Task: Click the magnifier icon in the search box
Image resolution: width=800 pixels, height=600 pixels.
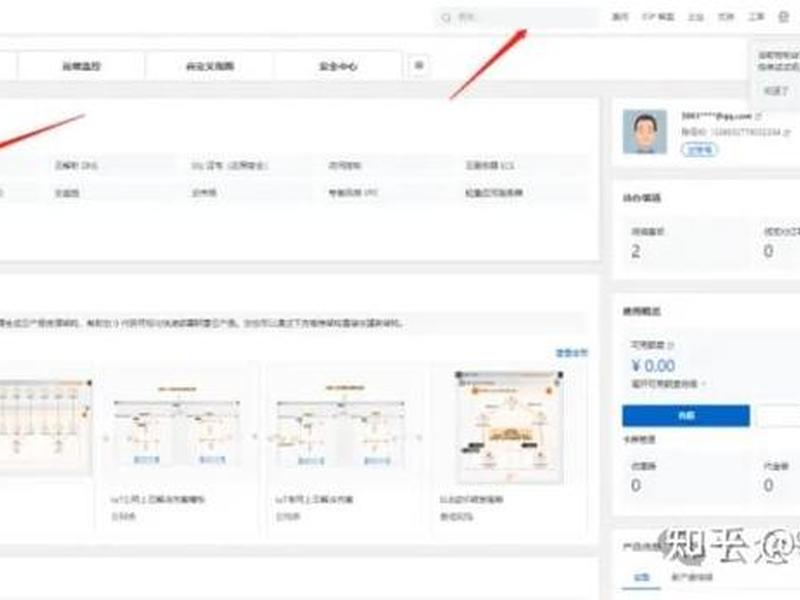Action: pos(446,18)
